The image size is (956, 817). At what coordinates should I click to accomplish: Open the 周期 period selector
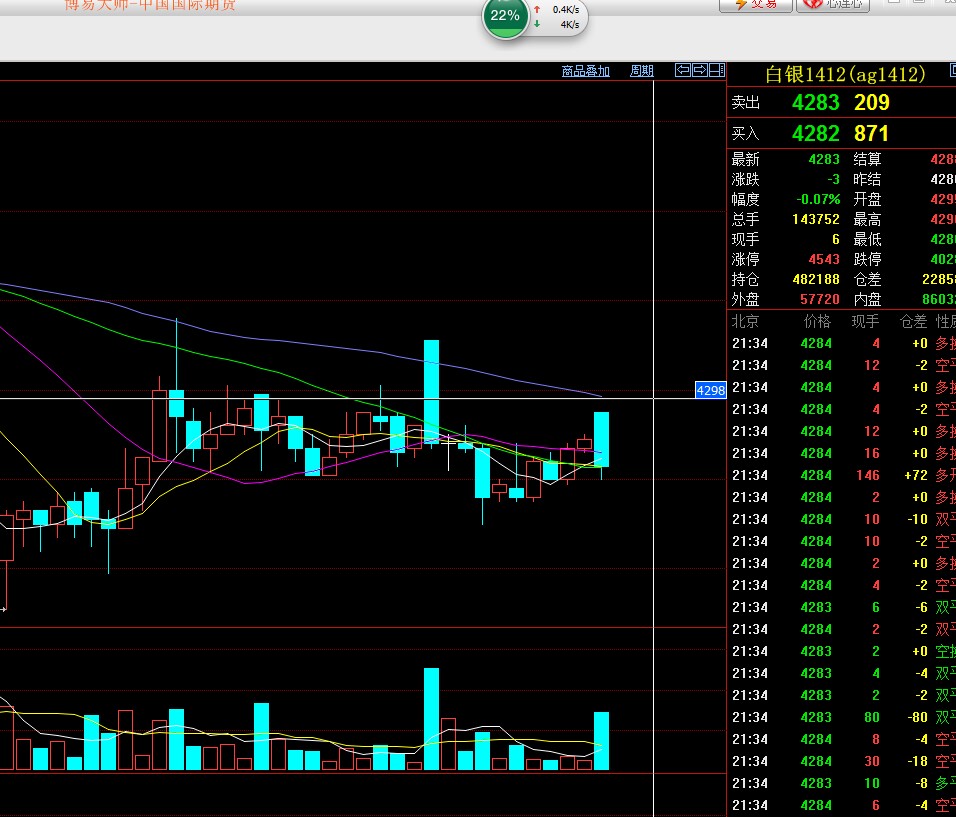641,71
